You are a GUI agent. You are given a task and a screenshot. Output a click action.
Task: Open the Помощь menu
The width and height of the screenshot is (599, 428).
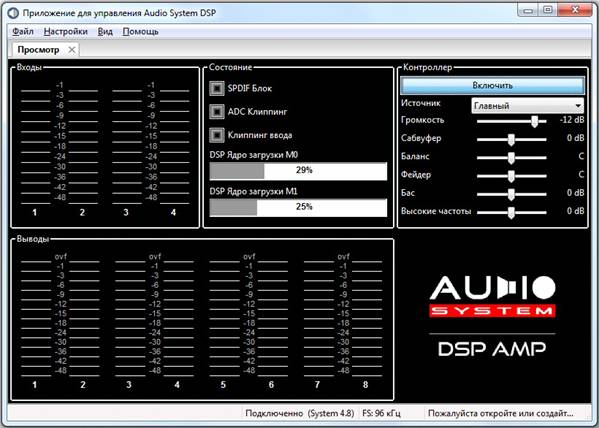coord(140,32)
